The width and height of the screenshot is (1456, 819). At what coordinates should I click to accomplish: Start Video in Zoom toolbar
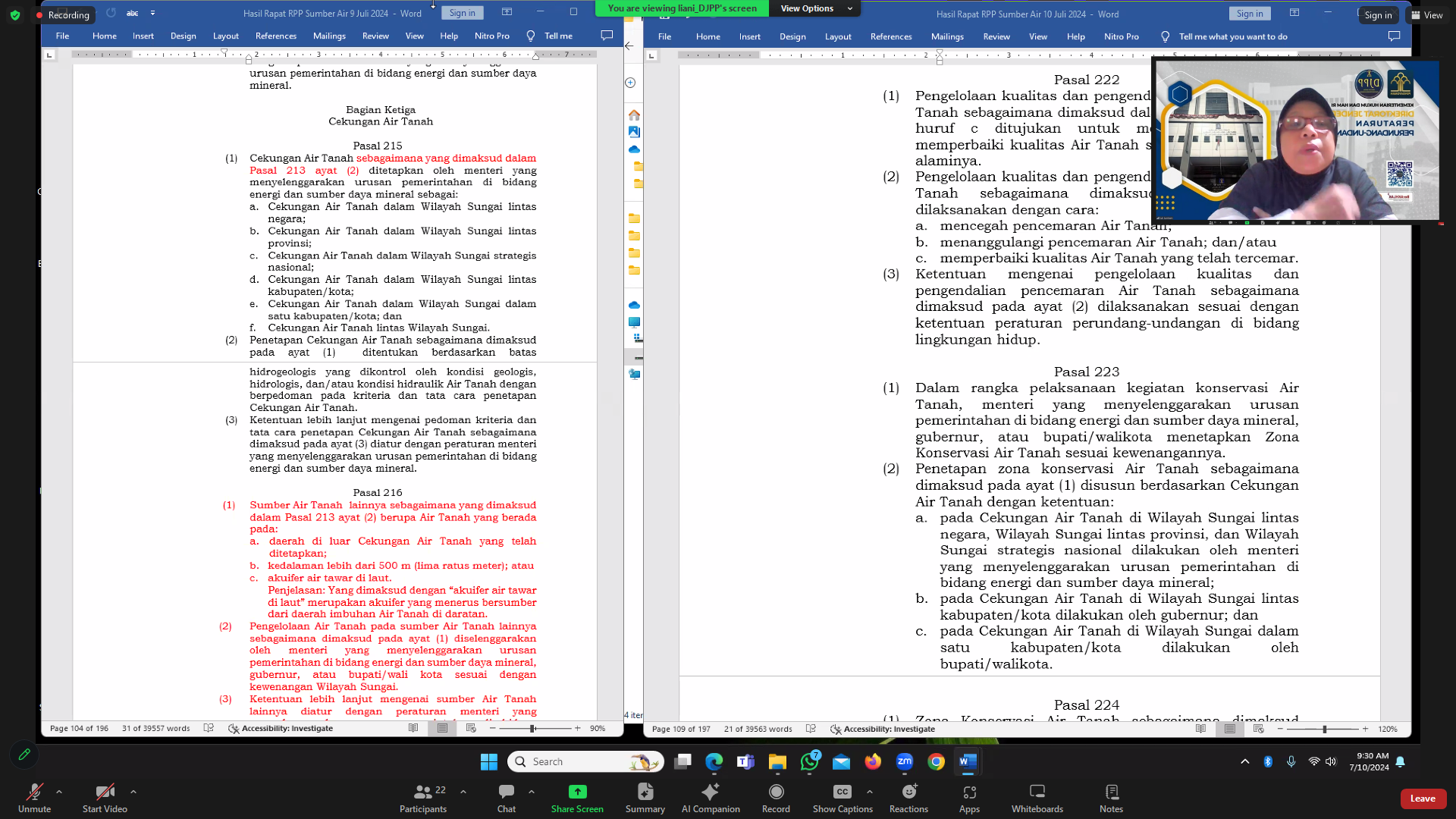pyautogui.click(x=105, y=798)
